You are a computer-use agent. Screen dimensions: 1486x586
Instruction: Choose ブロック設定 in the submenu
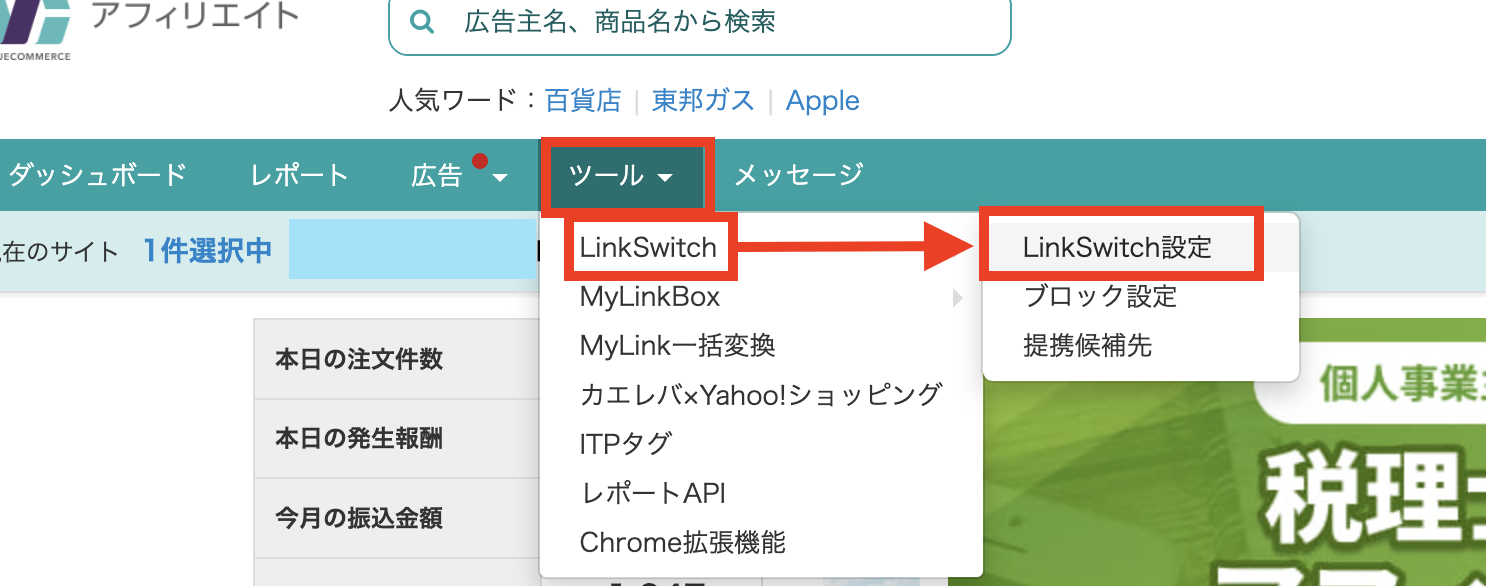click(1100, 296)
